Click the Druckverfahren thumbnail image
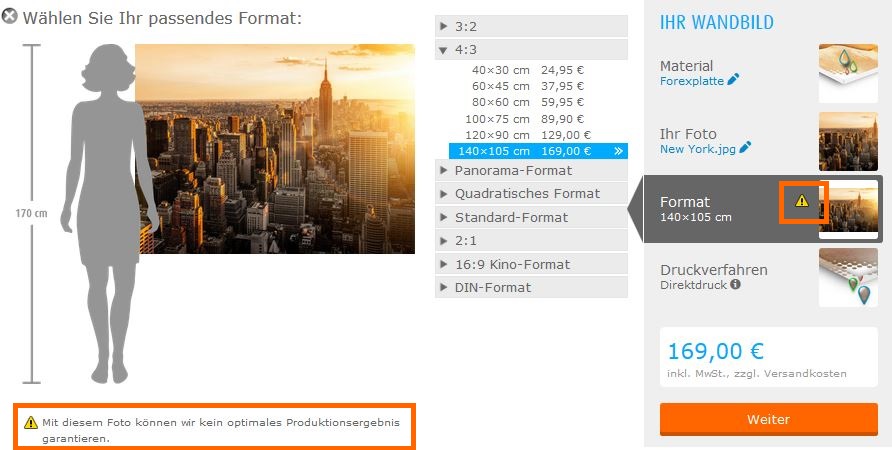Image resolution: width=892 pixels, height=450 pixels. click(848, 277)
